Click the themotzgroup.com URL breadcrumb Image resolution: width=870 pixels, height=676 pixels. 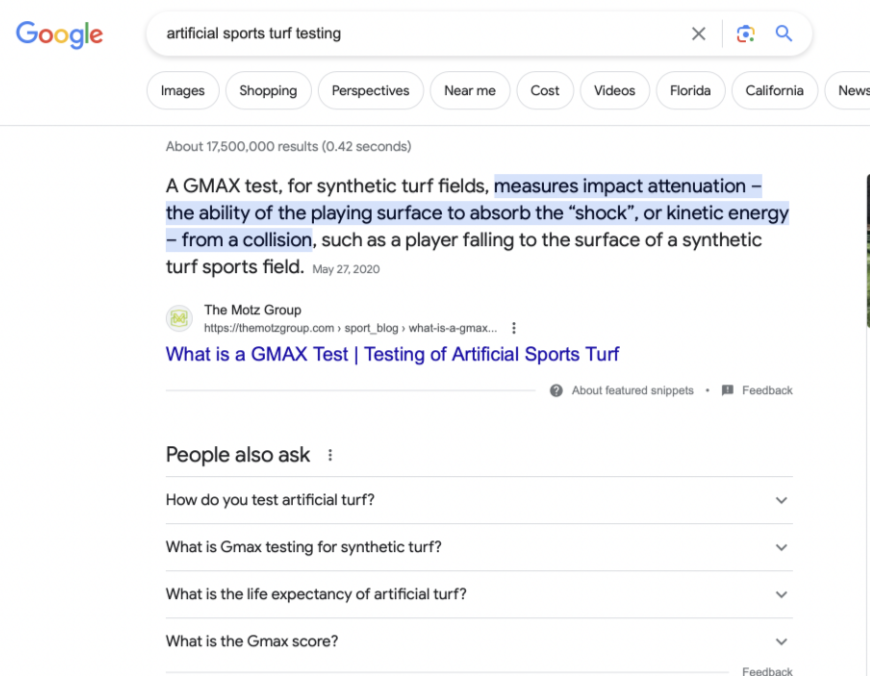[x=350, y=328]
